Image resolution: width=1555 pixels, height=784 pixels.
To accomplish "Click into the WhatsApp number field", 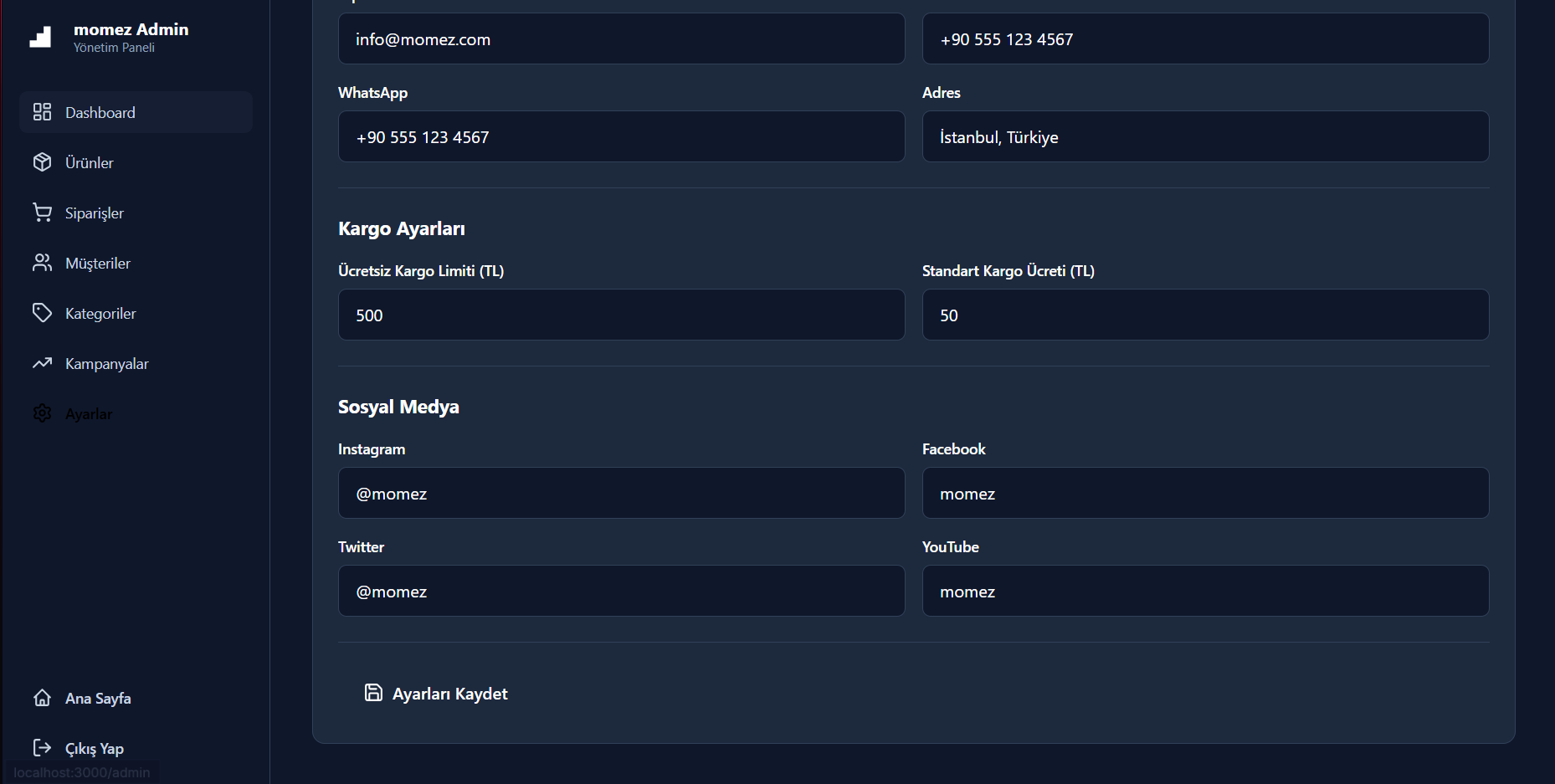I will click(621, 137).
